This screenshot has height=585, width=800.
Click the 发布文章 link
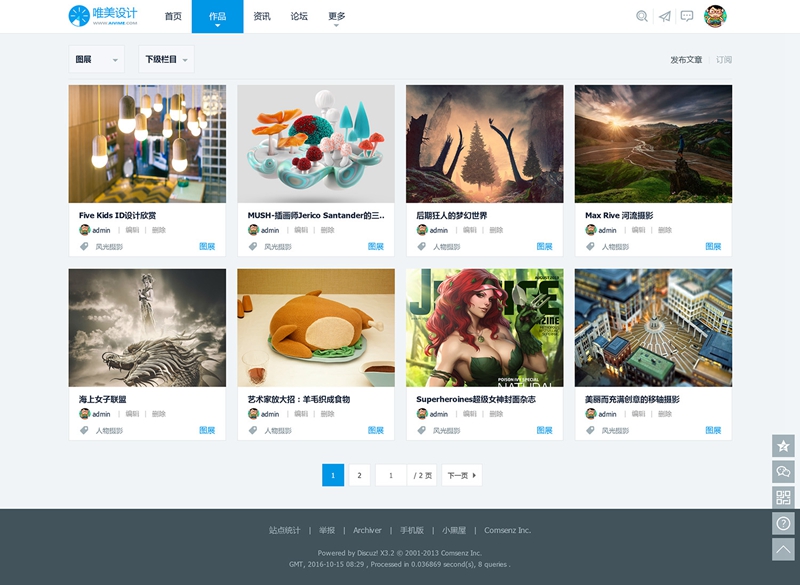(x=686, y=60)
